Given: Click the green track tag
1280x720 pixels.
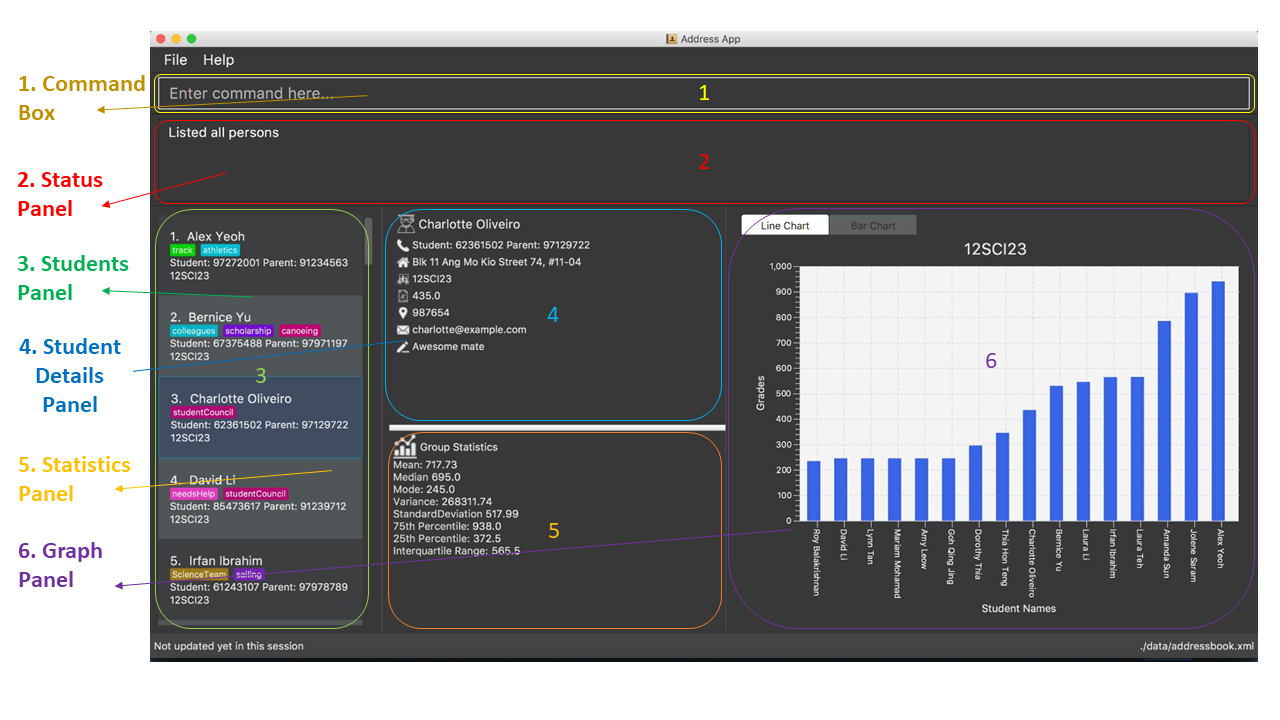Looking at the screenshot, I should tap(182, 250).
